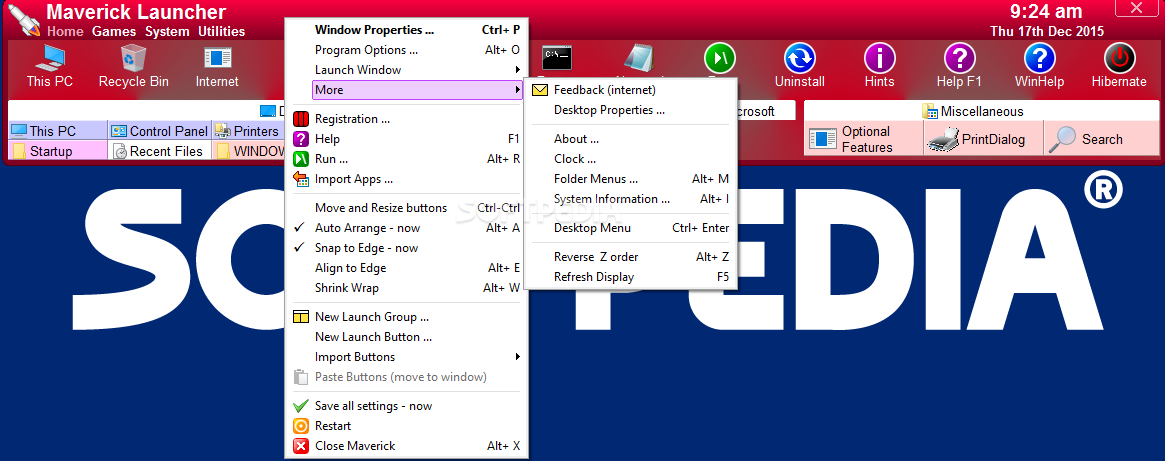
Task: Click the Maverick rocket logo icon
Action: click(24, 20)
